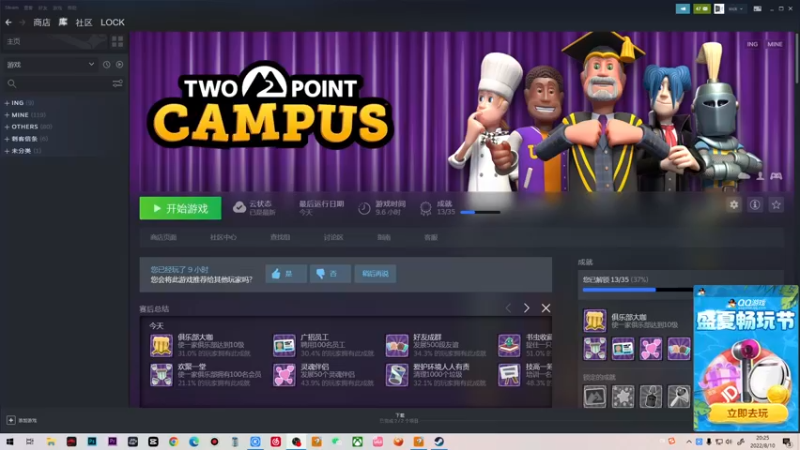Image resolution: width=800 pixels, height=450 pixels.
Task: Open the downloads status at bottom
Action: [399, 418]
